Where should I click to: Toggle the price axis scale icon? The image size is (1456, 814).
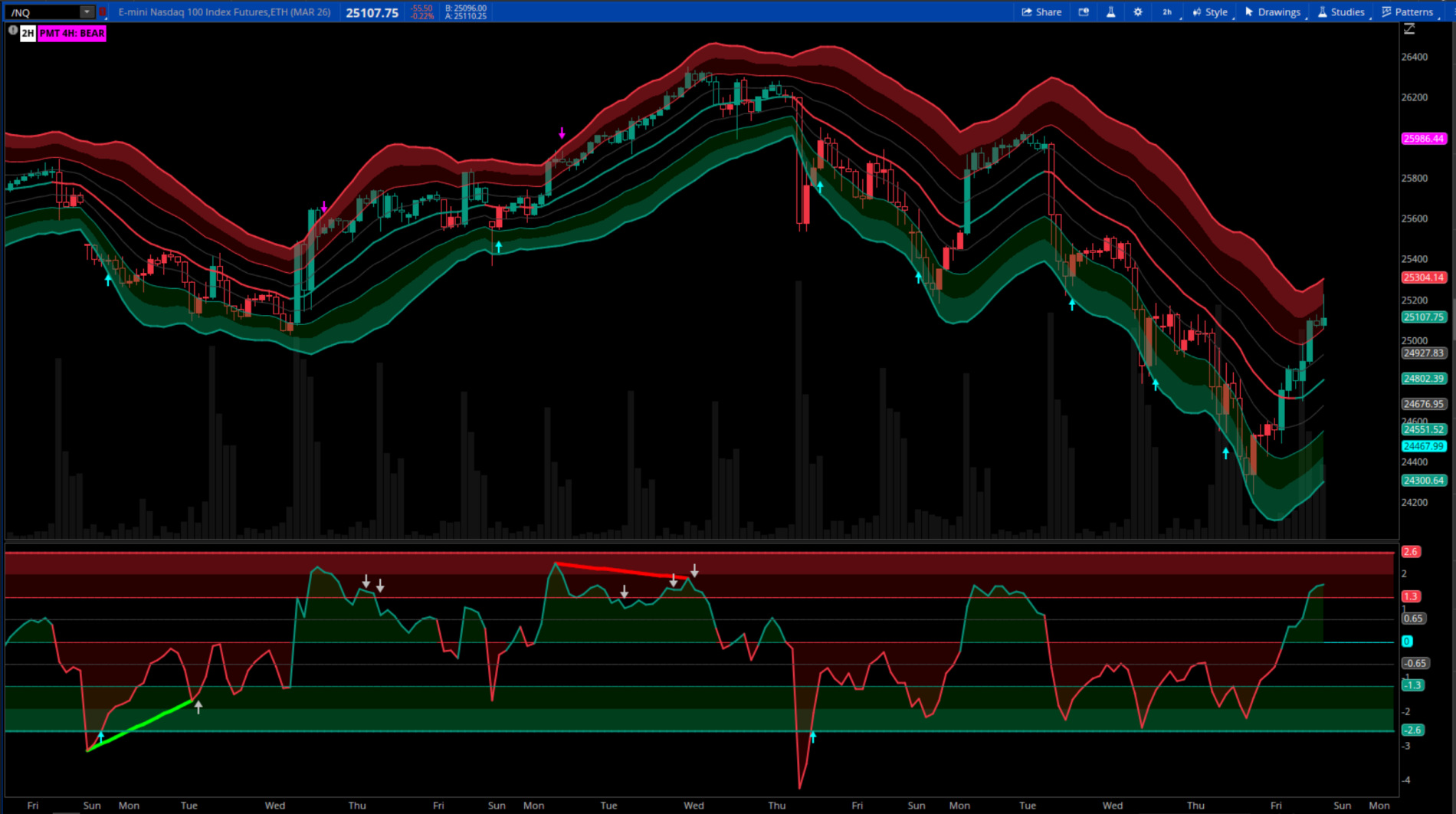(1409, 29)
